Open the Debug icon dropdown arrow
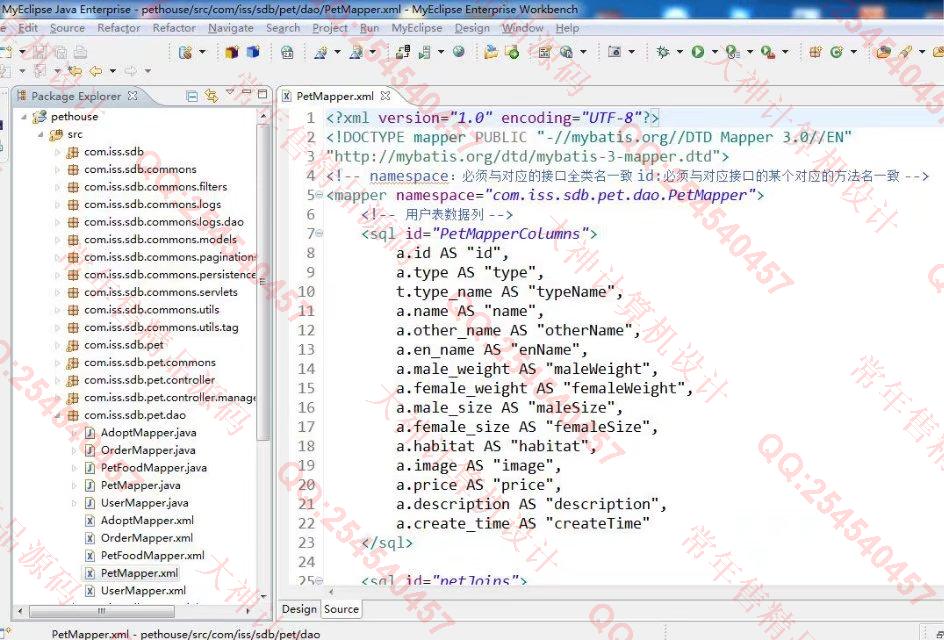 [x=680, y=52]
